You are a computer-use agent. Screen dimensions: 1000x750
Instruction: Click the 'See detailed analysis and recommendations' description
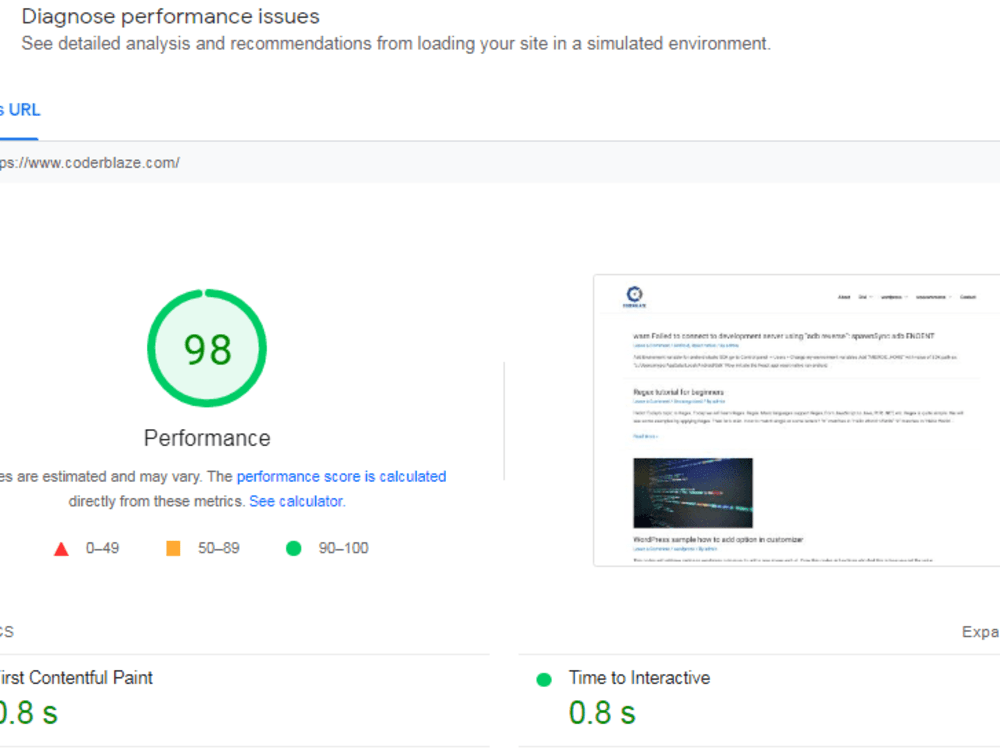coord(396,43)
